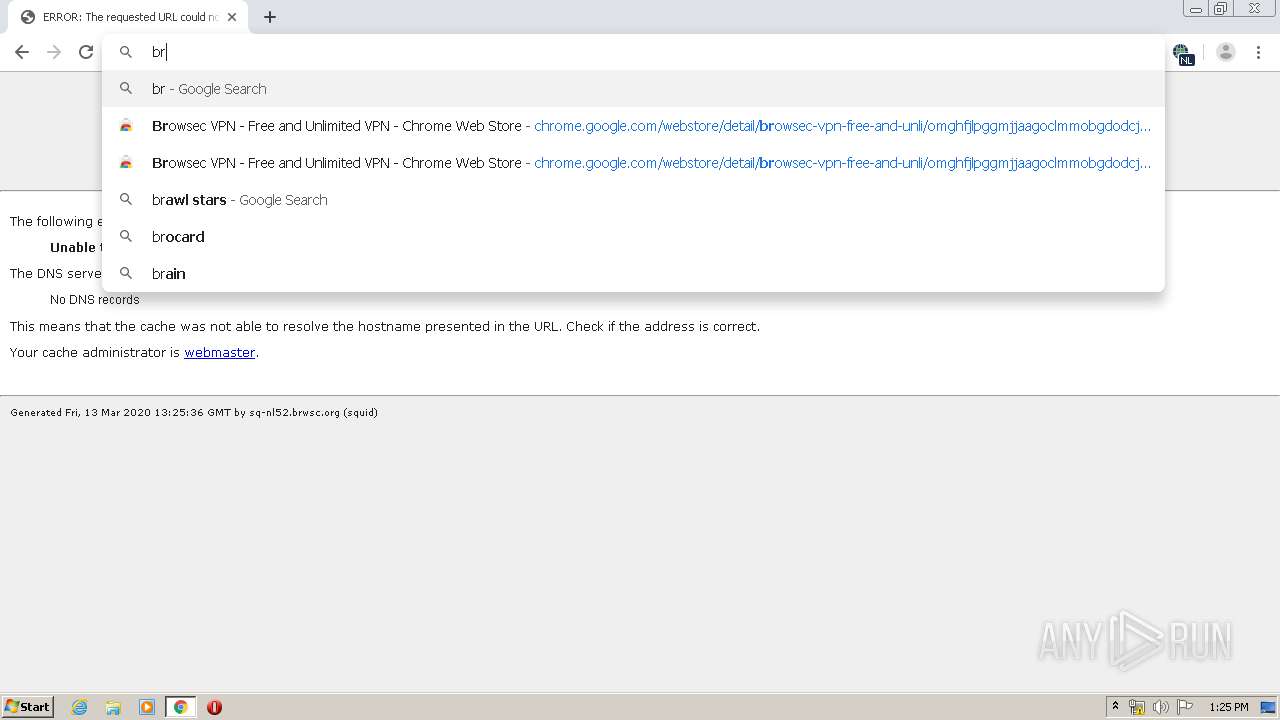1280x720 pixels.
Task: Switch to Chrome in the taskbar
Action: click(x=180, y=707)
